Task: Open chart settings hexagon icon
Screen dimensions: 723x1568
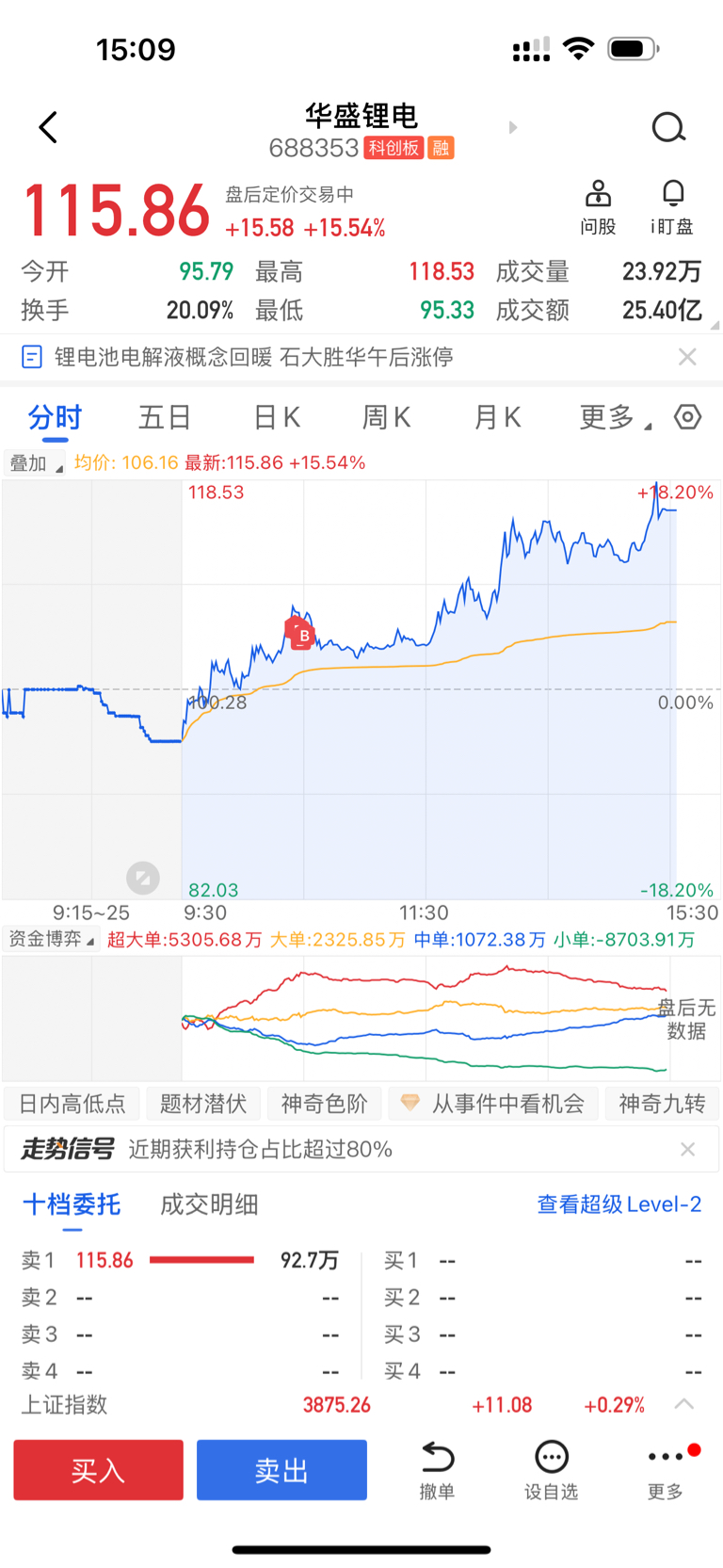Action: pyautogui.click(x=688, y=417)
